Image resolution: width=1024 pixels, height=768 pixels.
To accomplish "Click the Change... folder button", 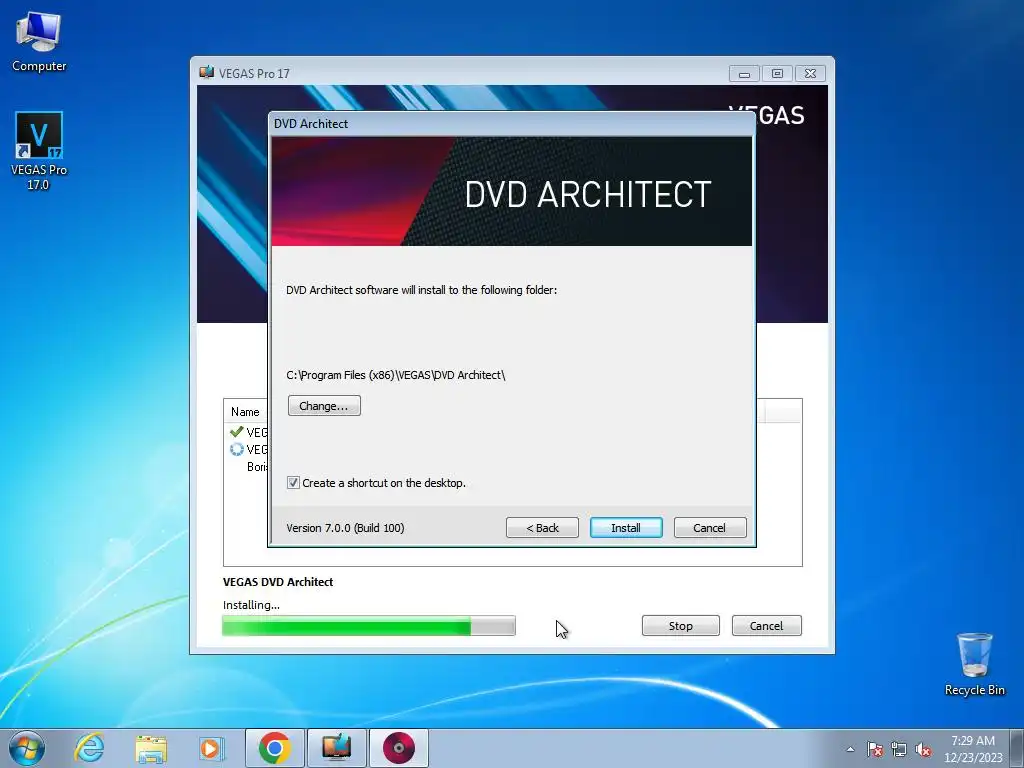I will [x=324, y=406].
